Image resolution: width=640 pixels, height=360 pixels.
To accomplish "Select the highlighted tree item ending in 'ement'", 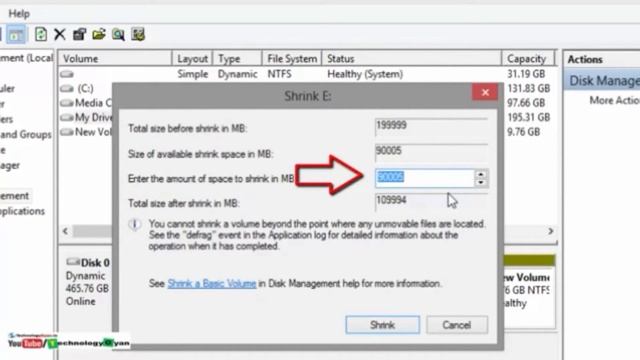I will 15,196.
